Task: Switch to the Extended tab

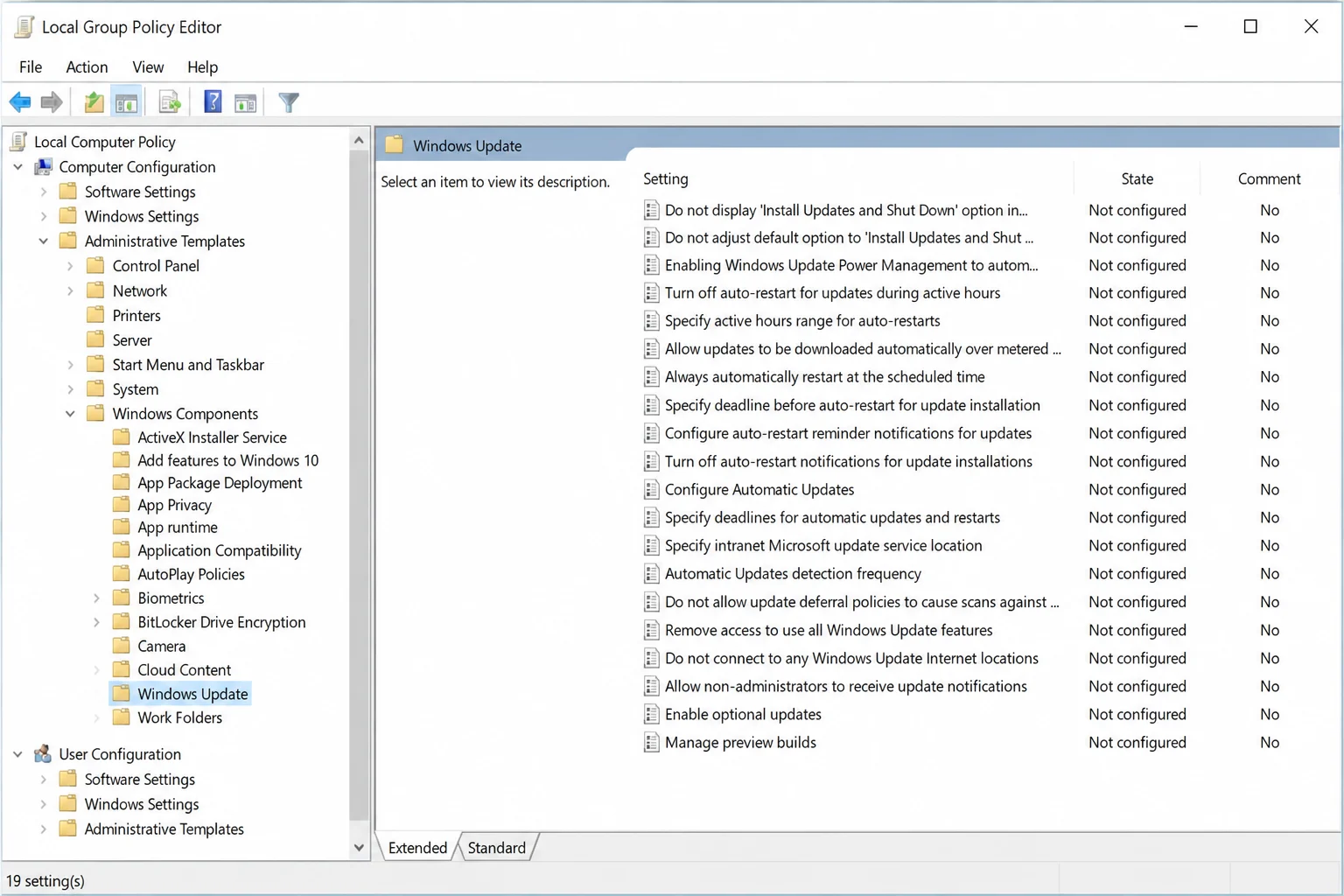Action: (417, 847)
